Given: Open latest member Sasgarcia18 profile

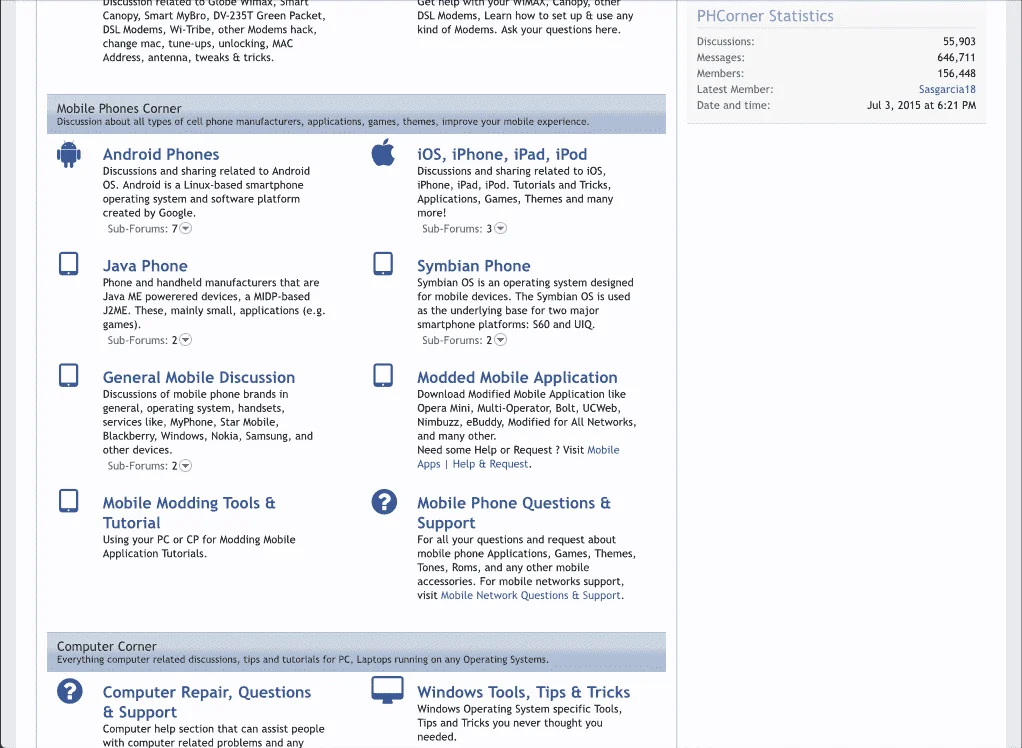Looking at the screenshot, I should pos(947,89).
